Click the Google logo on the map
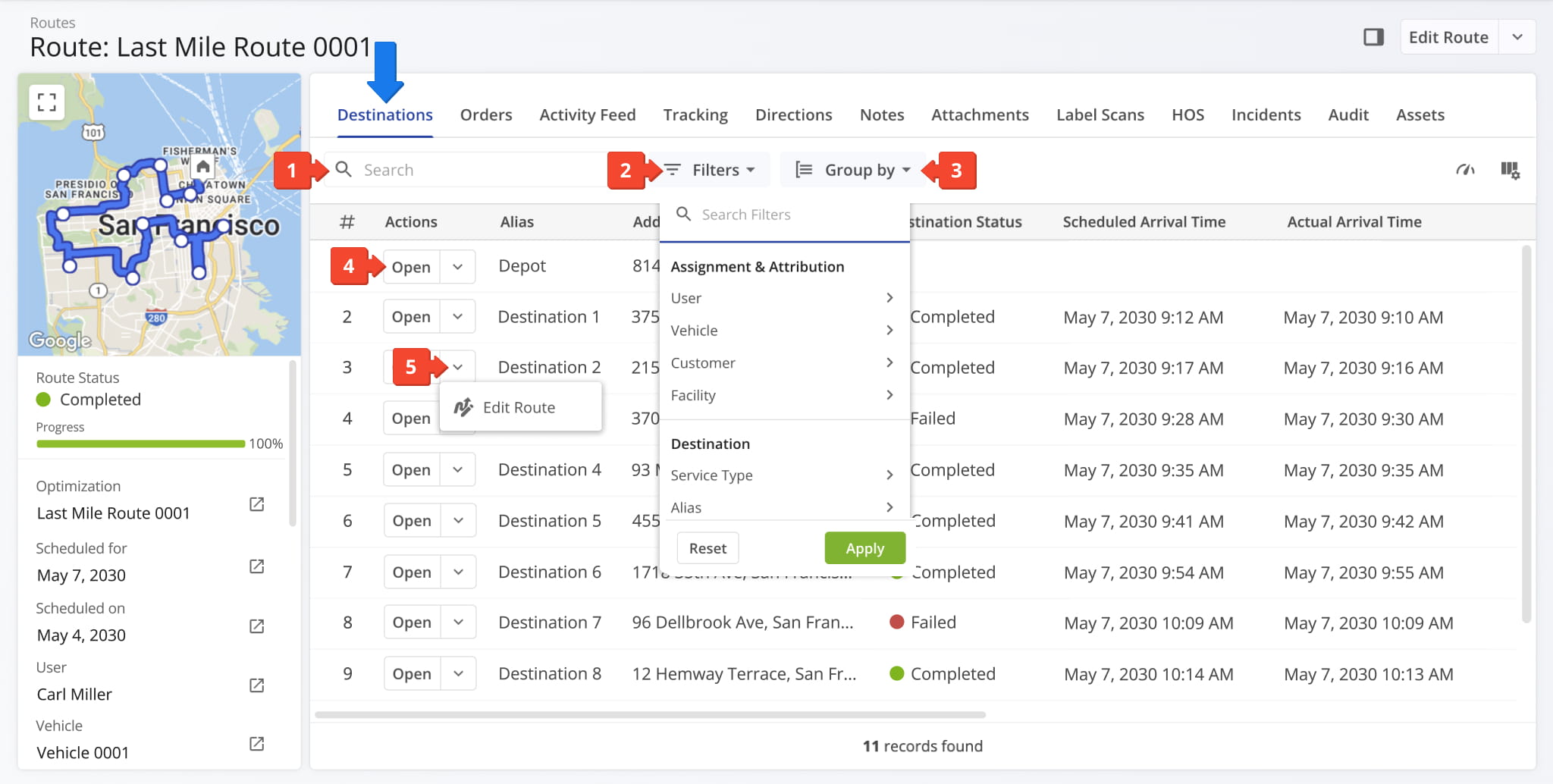Viewport: 1553px width, 784px height. point(60,340)
